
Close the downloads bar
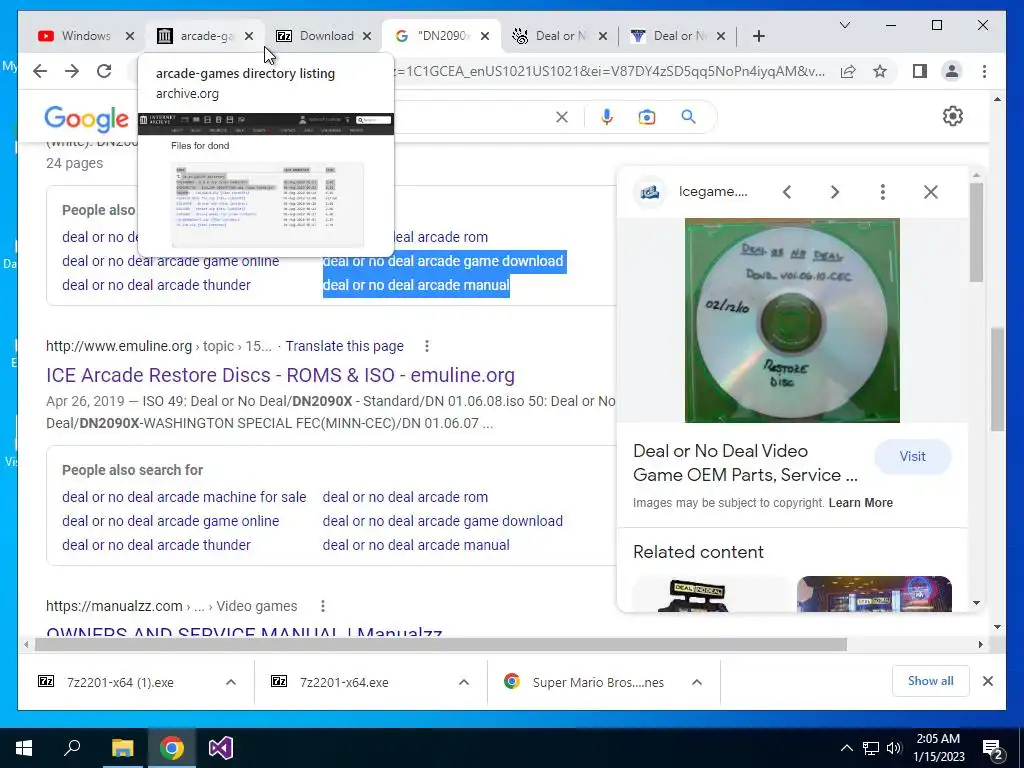coord(987,681)
